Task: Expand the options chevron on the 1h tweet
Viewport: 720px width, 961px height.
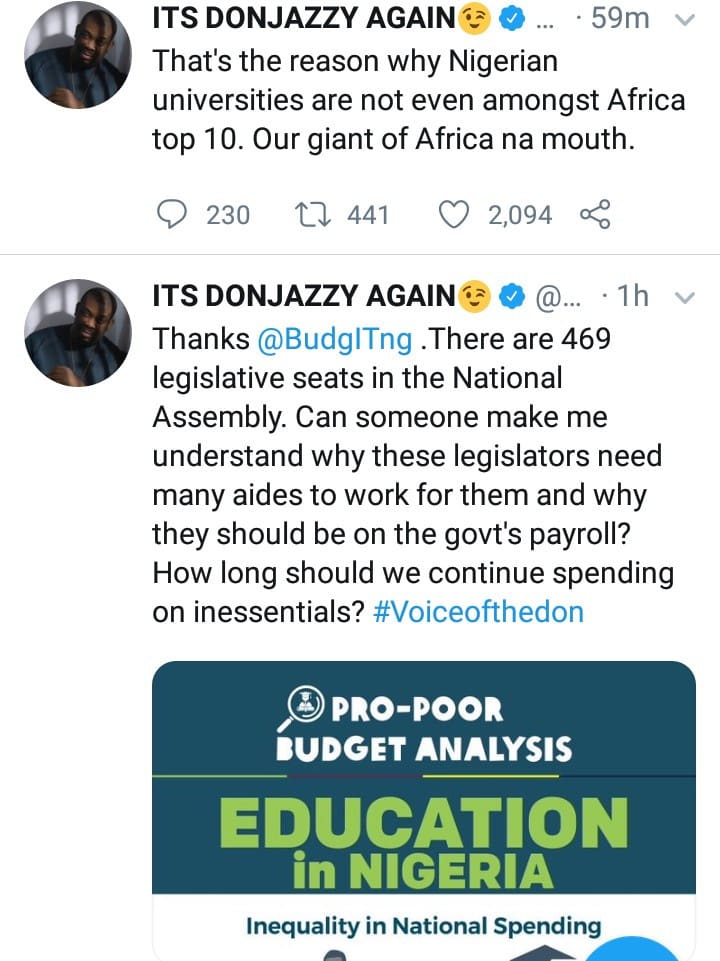Action: tap(685, 296)
